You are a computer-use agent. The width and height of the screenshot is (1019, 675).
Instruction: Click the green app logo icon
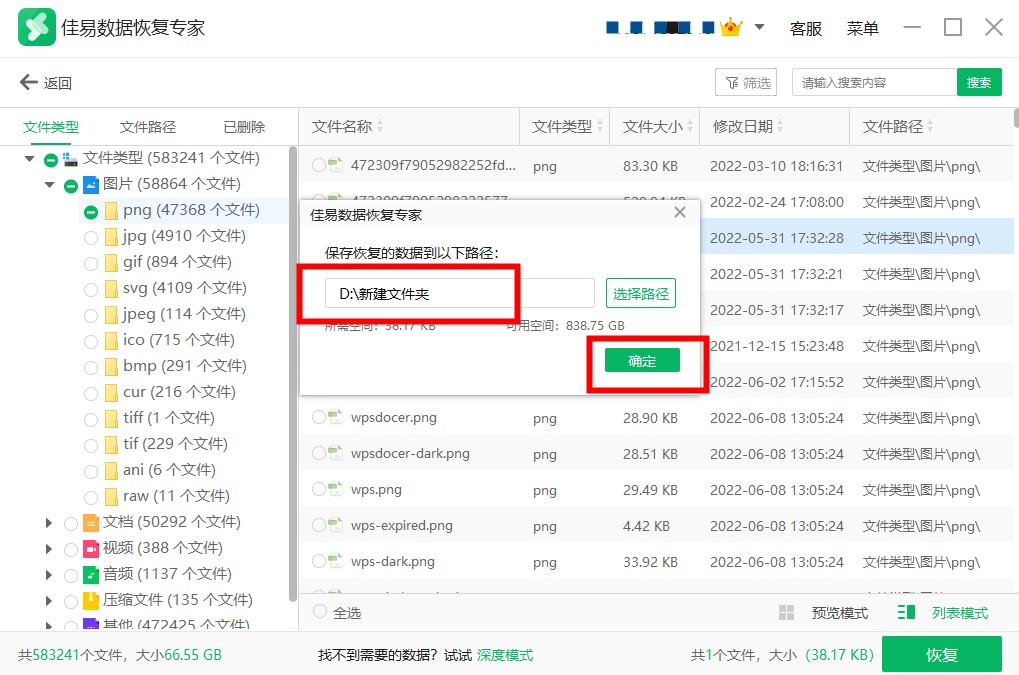point(36,27)
